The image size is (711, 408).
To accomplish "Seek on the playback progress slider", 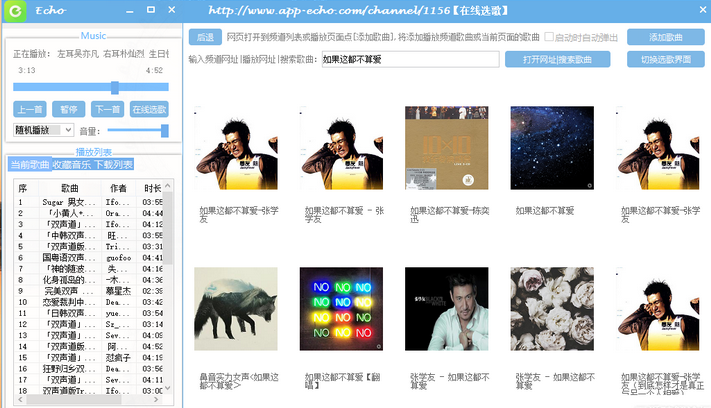I will [x=91, y=87].
